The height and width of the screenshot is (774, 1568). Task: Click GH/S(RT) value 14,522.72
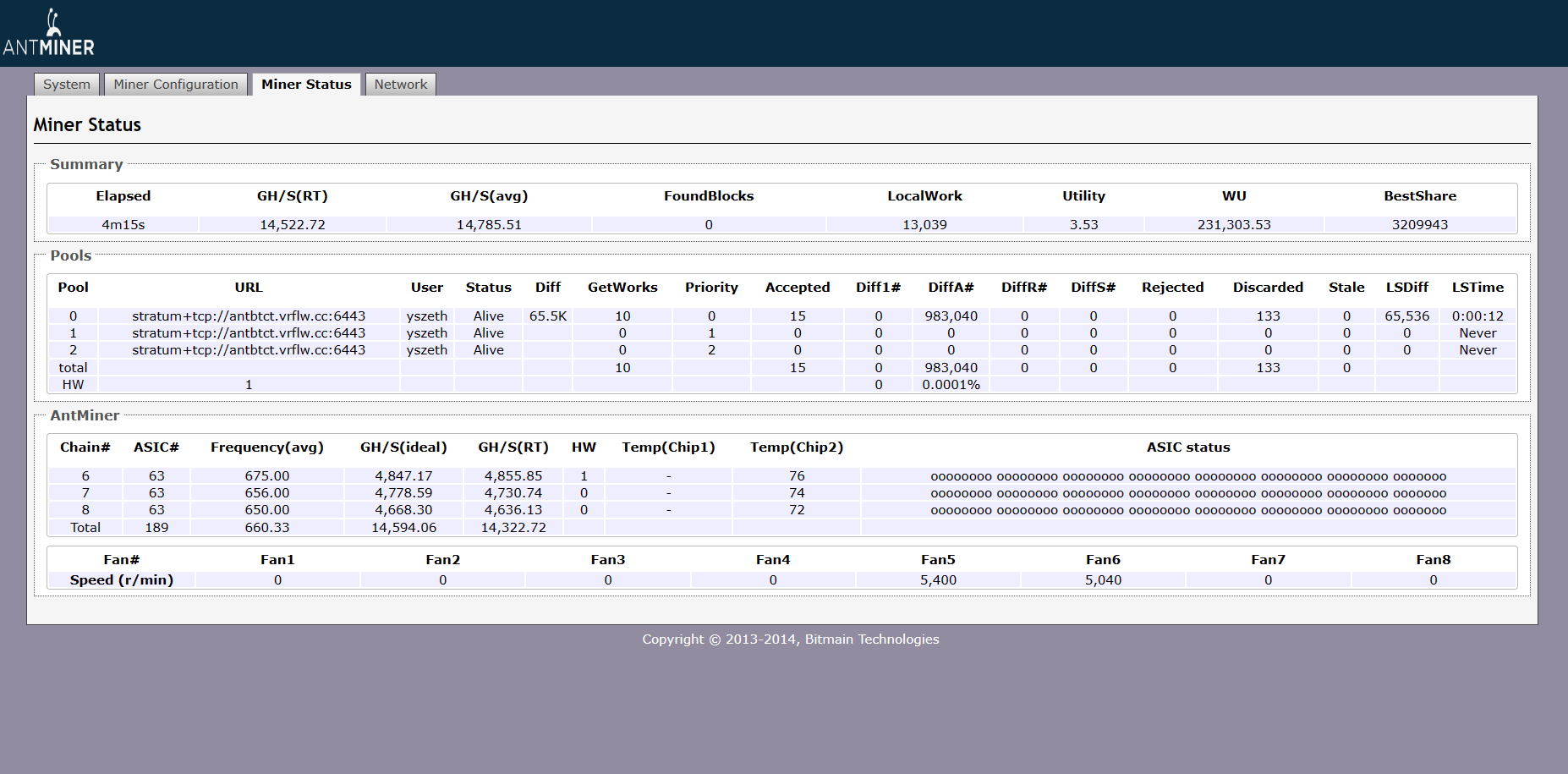tap(293, 225)
